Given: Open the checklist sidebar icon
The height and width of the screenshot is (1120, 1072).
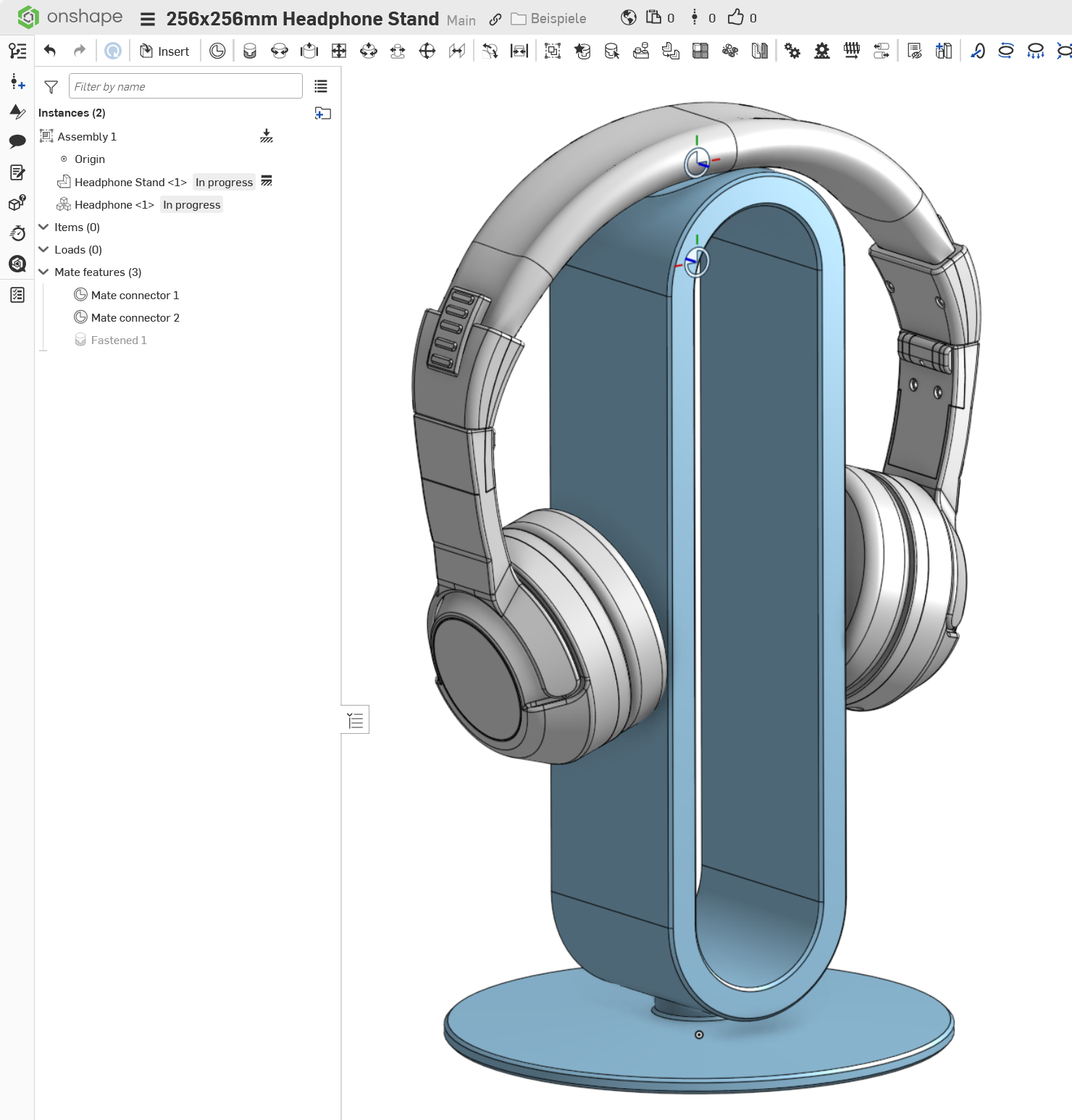Looking at the screenshot, I should tap(17, 295).
